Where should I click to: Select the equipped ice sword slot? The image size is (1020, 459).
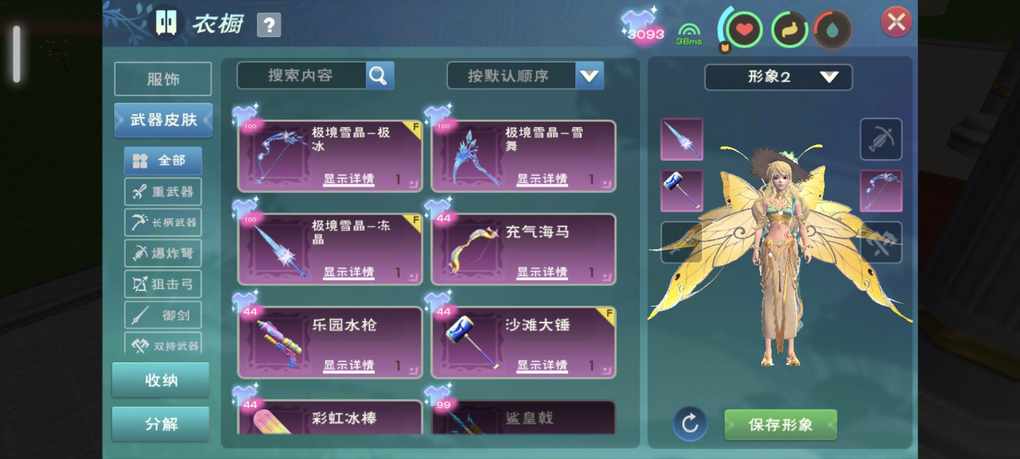click(682, 139)
